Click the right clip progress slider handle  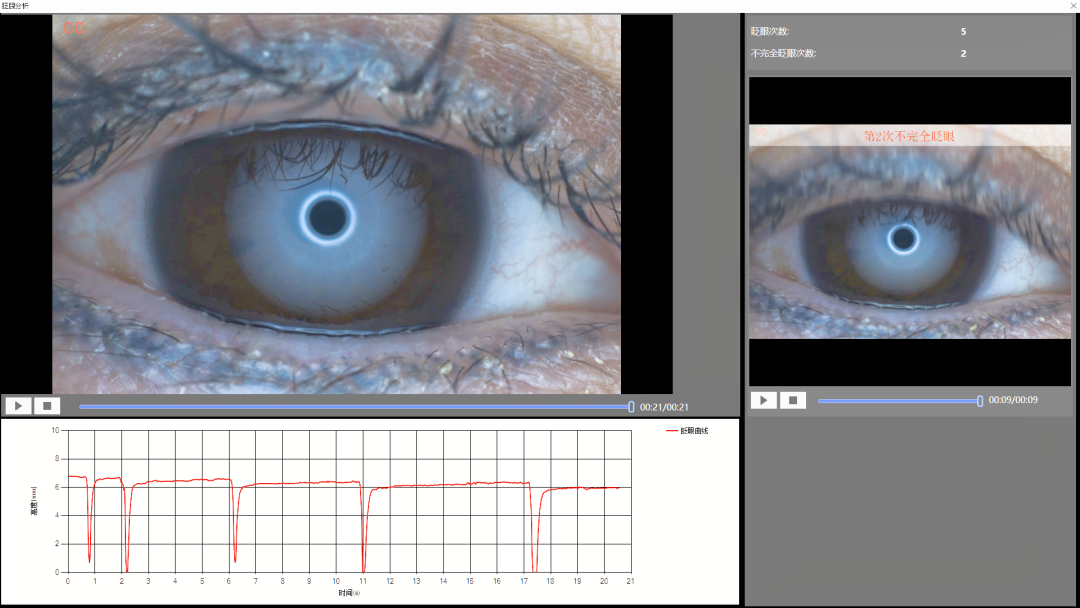tap(979, 401)
